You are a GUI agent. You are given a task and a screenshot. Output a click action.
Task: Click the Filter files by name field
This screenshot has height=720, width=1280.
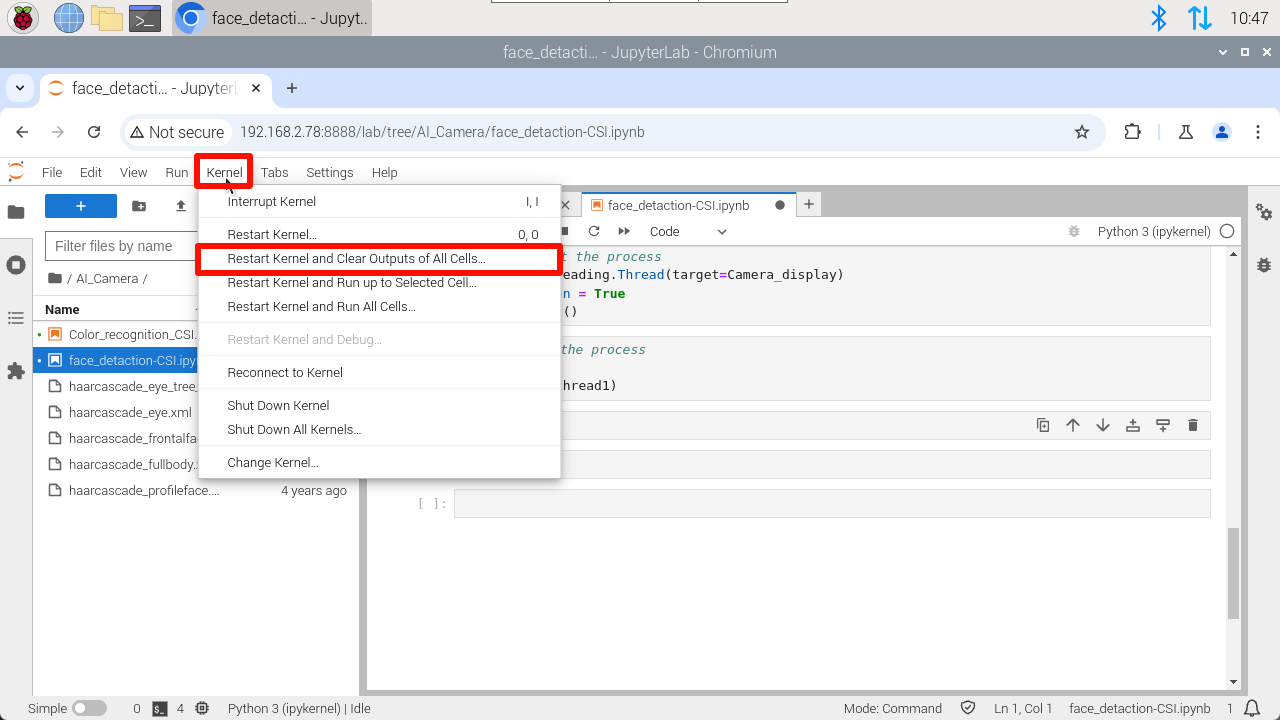pos(122,246)
